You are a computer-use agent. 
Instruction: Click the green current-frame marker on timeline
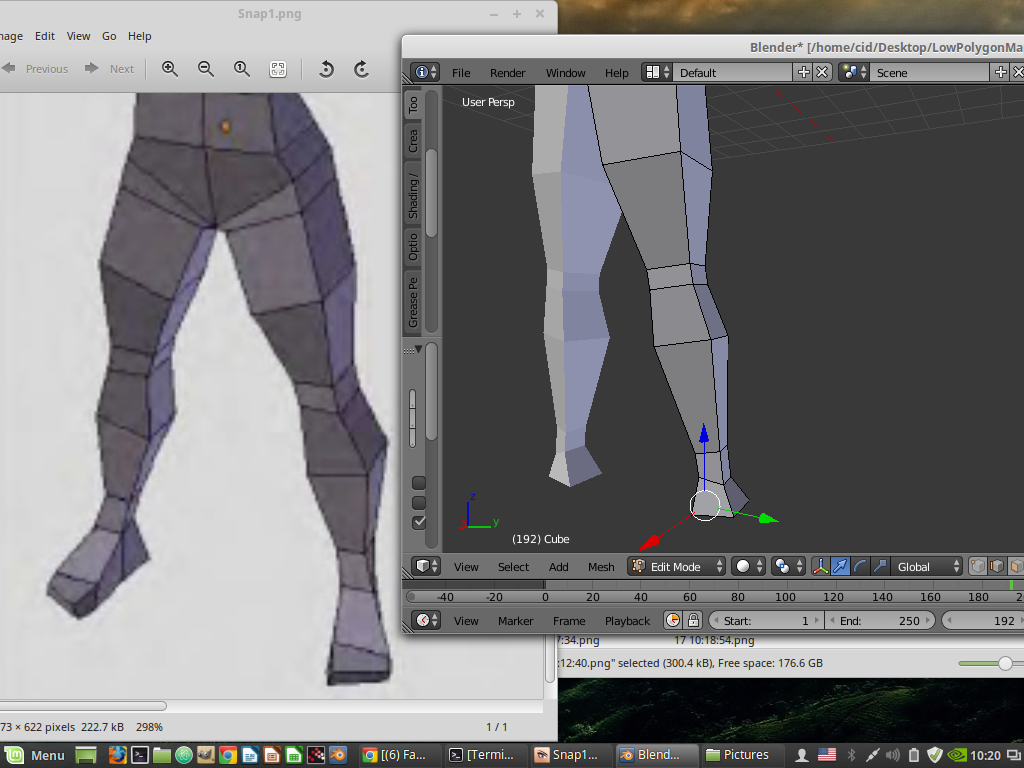click(1011, 584)
